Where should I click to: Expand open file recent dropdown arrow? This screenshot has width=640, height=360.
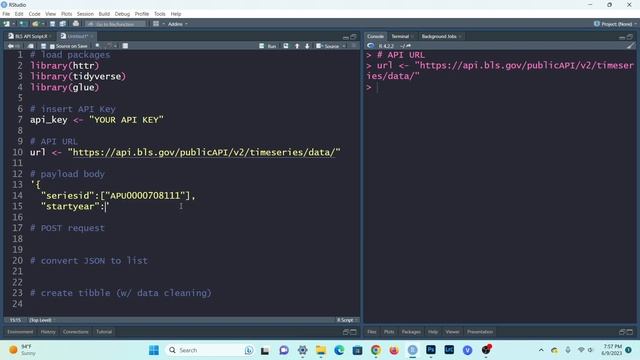pos(42,24)
